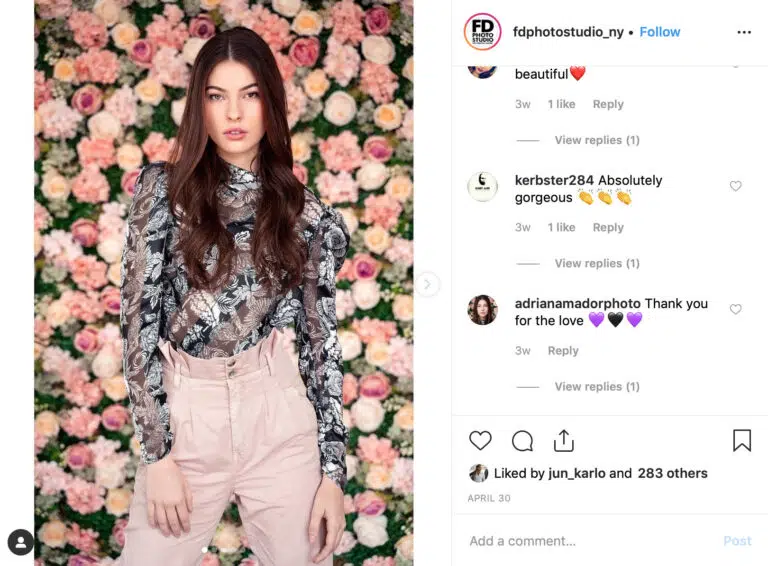This screenshot has width=768, height=566.
Task: Expand replies under kerbster284's comment
Action: pyautogui.click(x=597, y=263)
